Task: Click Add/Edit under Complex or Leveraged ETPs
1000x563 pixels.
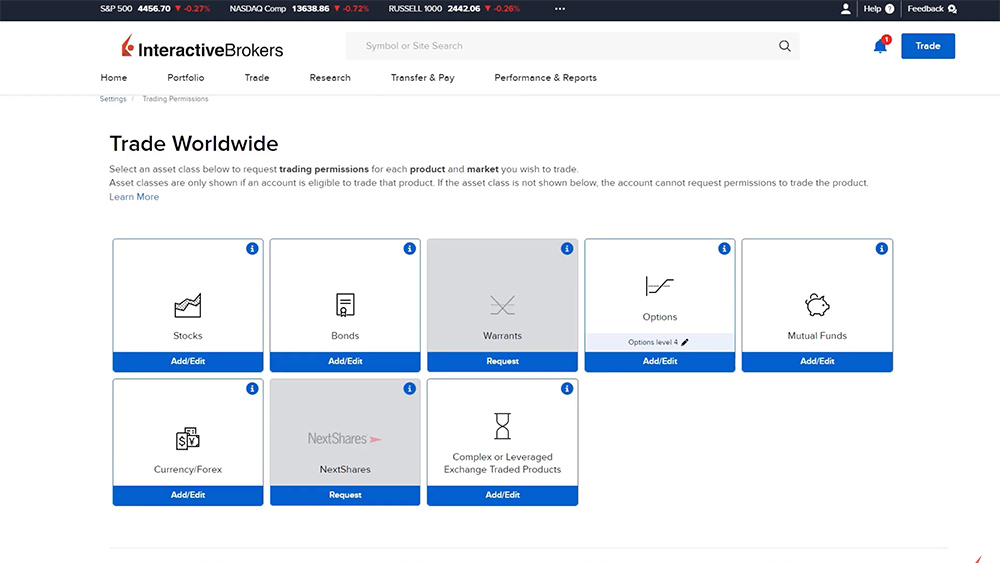Action: tap(503, 495)
